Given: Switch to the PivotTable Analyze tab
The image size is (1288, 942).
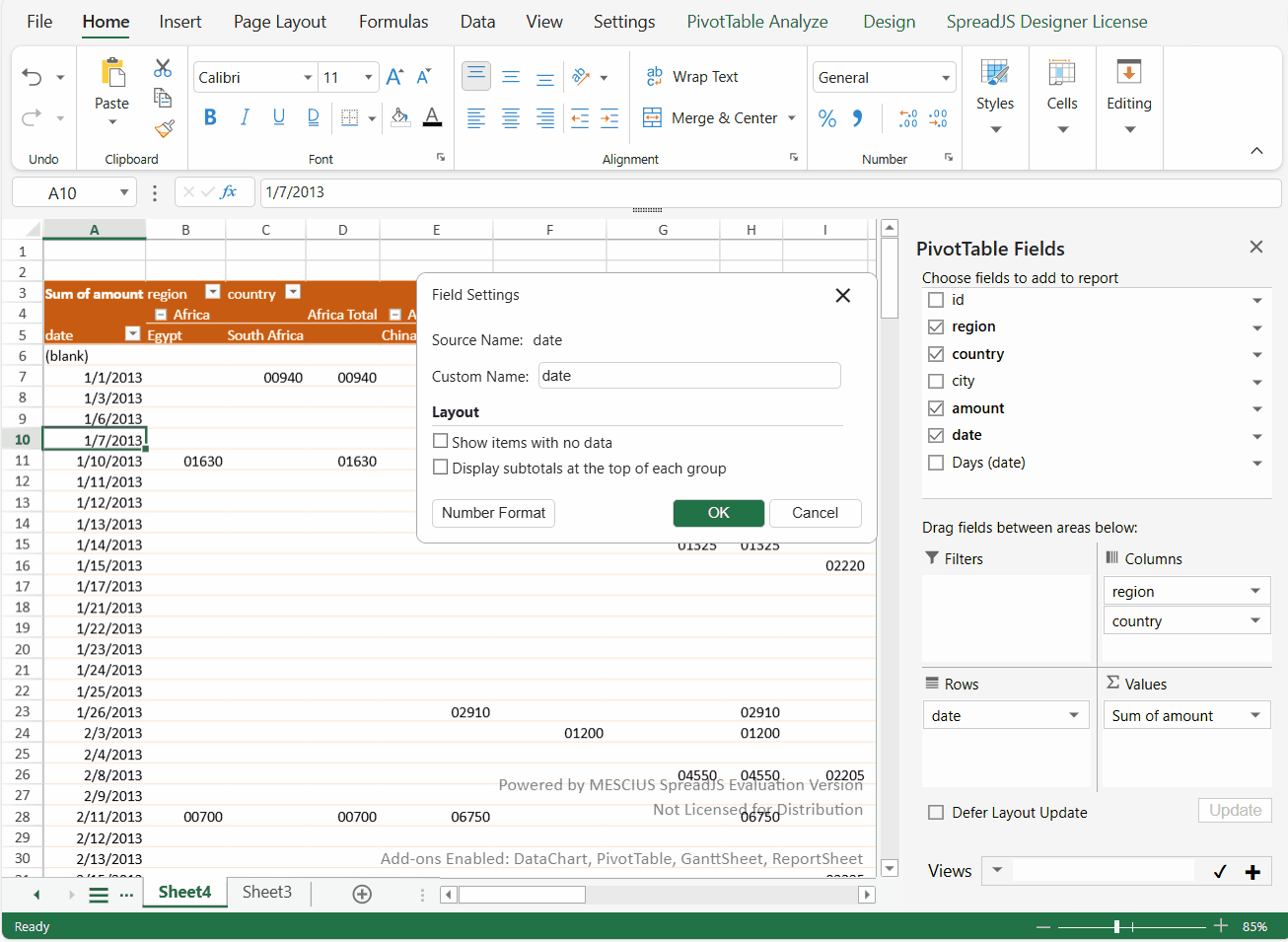Looking at the screenshot, I should point(756,22).
